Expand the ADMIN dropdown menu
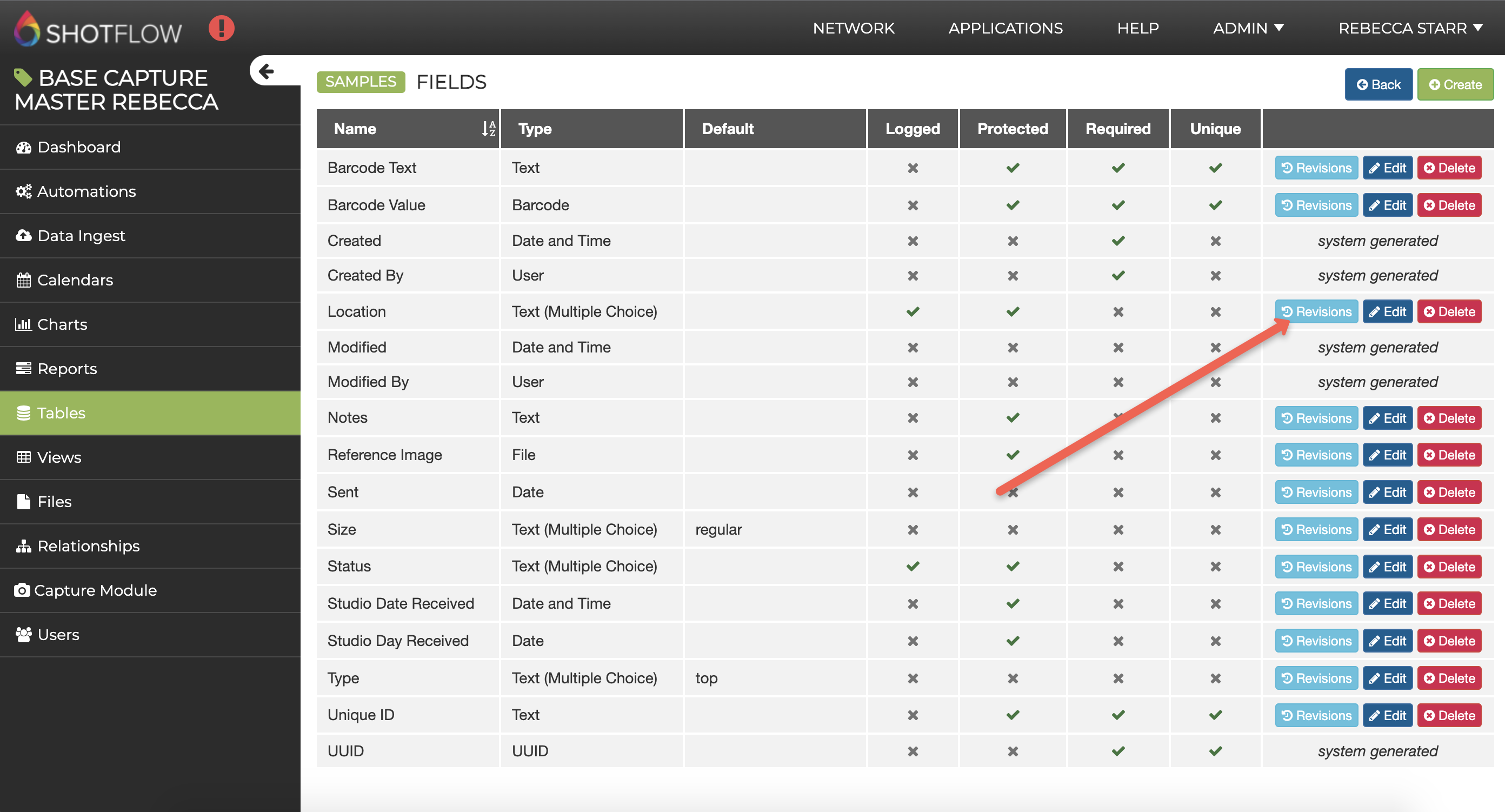The width and height of the screenshot is (1505, 812). [1248, 28]
